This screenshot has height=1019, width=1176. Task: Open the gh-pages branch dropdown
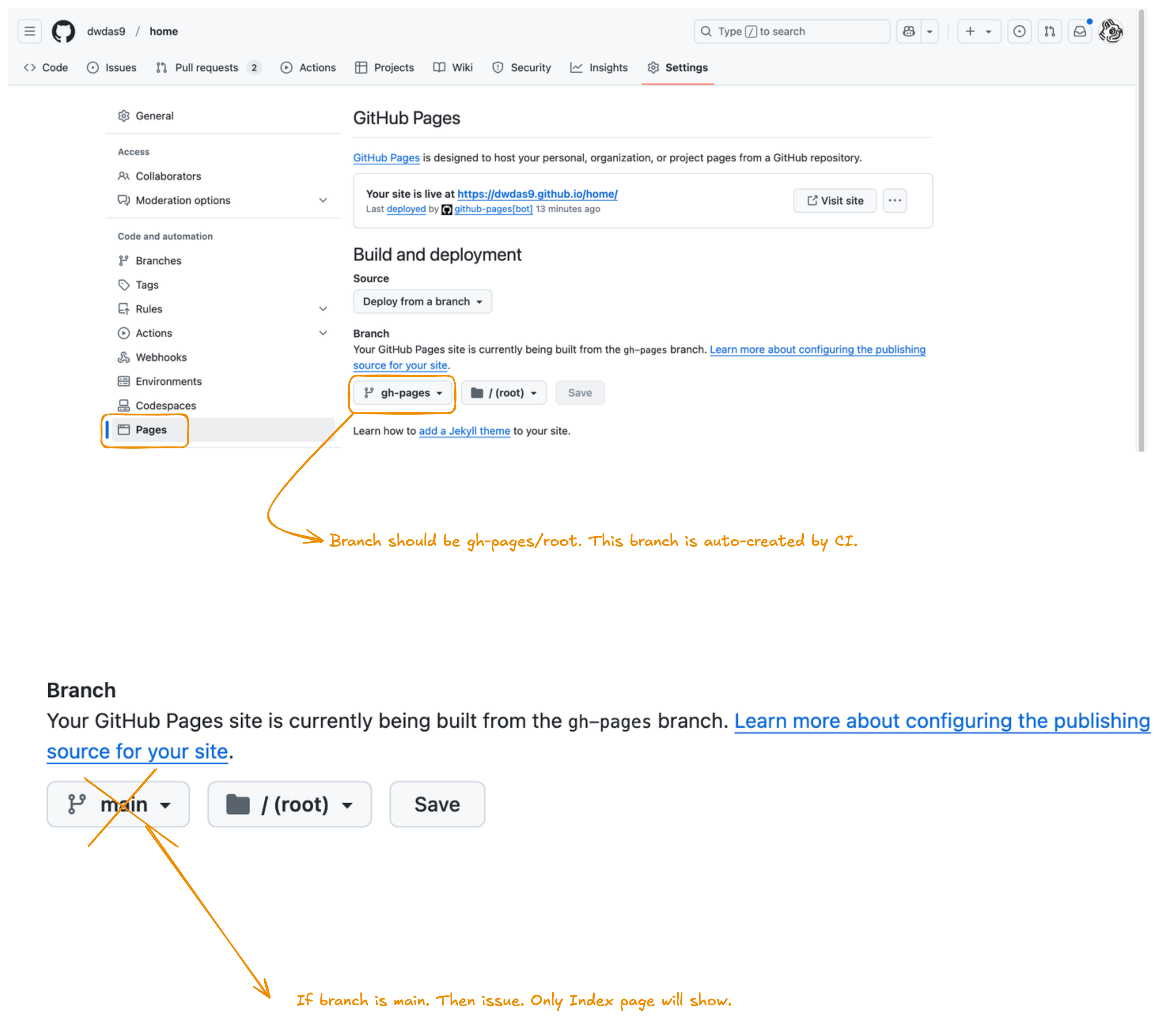403,393
